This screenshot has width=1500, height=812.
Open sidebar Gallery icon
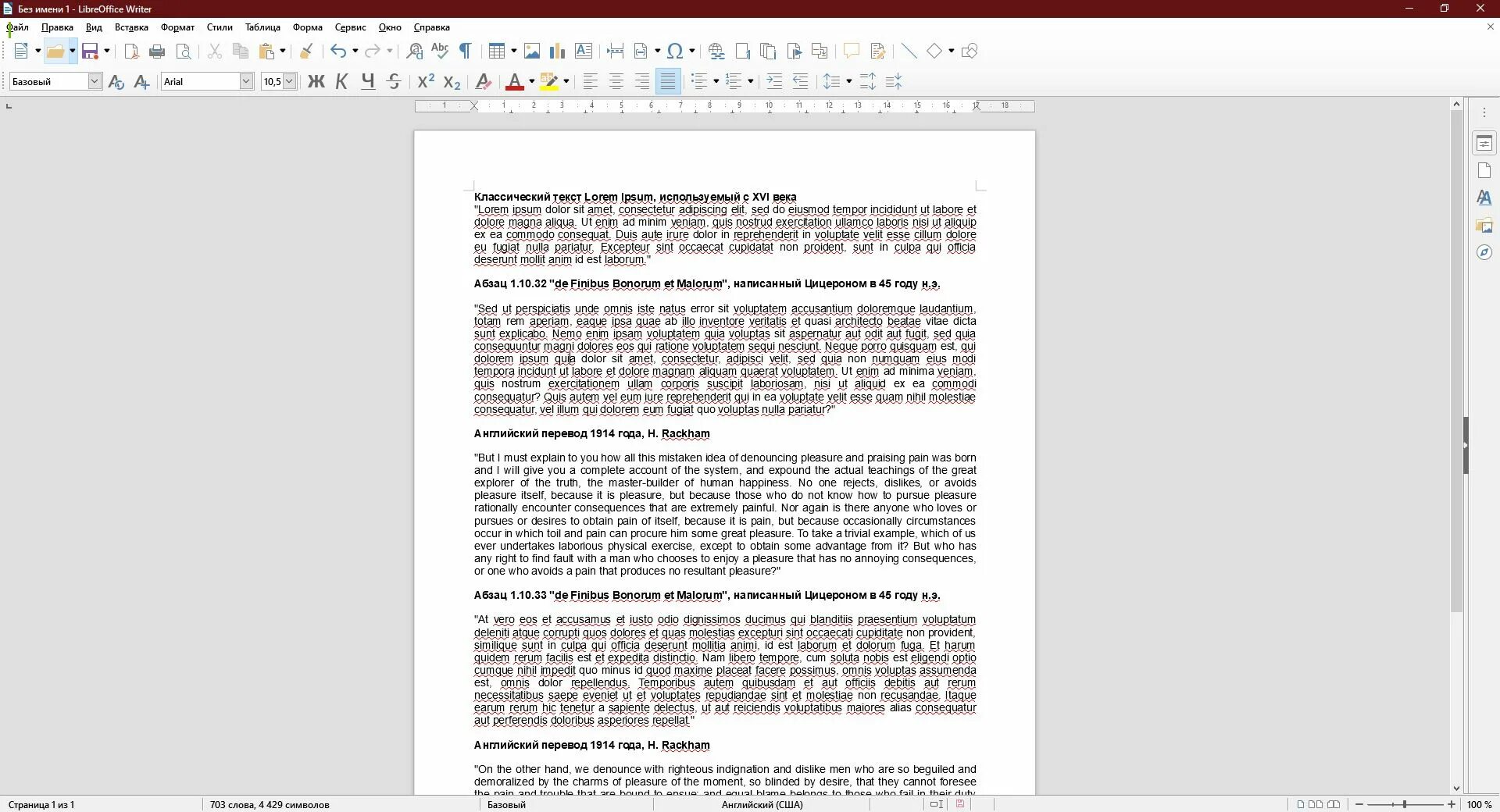(1484, 225)
